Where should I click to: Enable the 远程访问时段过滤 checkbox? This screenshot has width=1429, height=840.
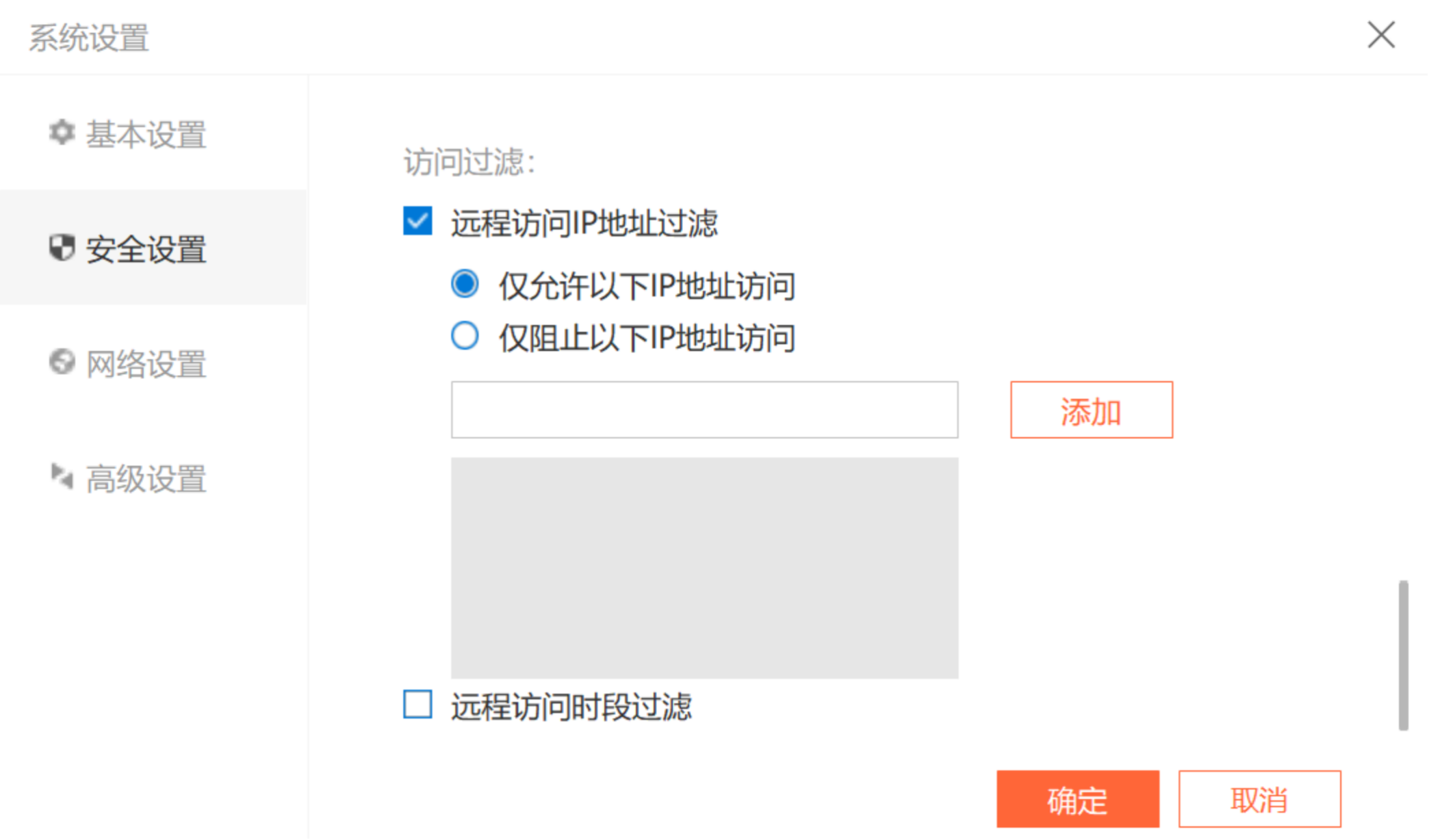(x=417, y=705)
